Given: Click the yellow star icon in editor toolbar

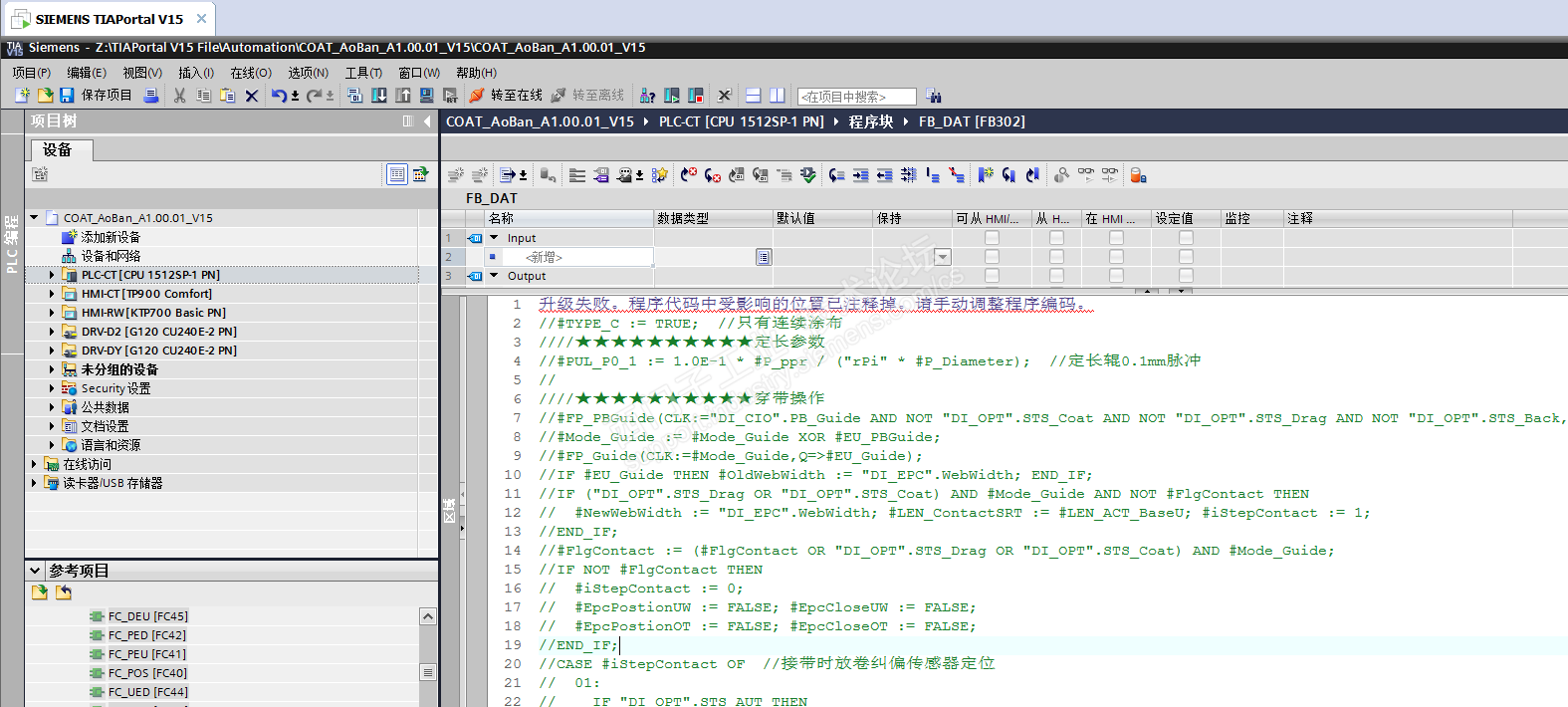Looking at the screenshot, I should click(x=659, y=175).
